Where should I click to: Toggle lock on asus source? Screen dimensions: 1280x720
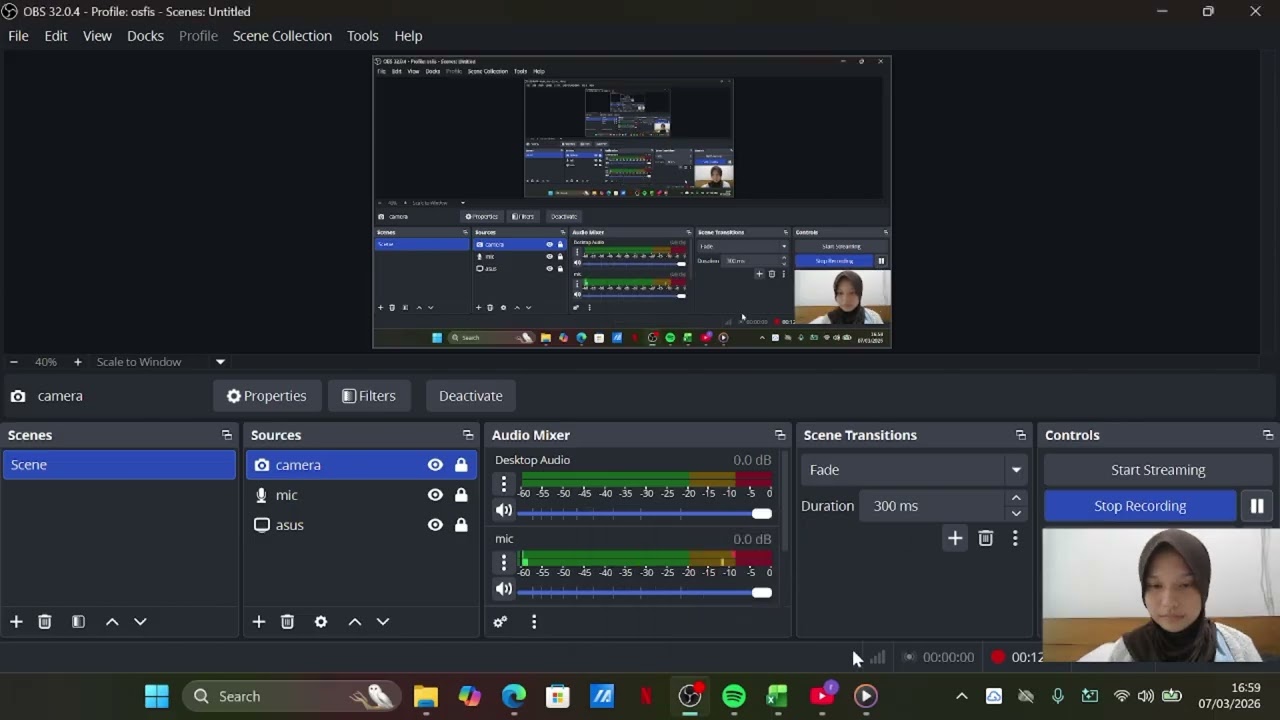coord(461,525)
